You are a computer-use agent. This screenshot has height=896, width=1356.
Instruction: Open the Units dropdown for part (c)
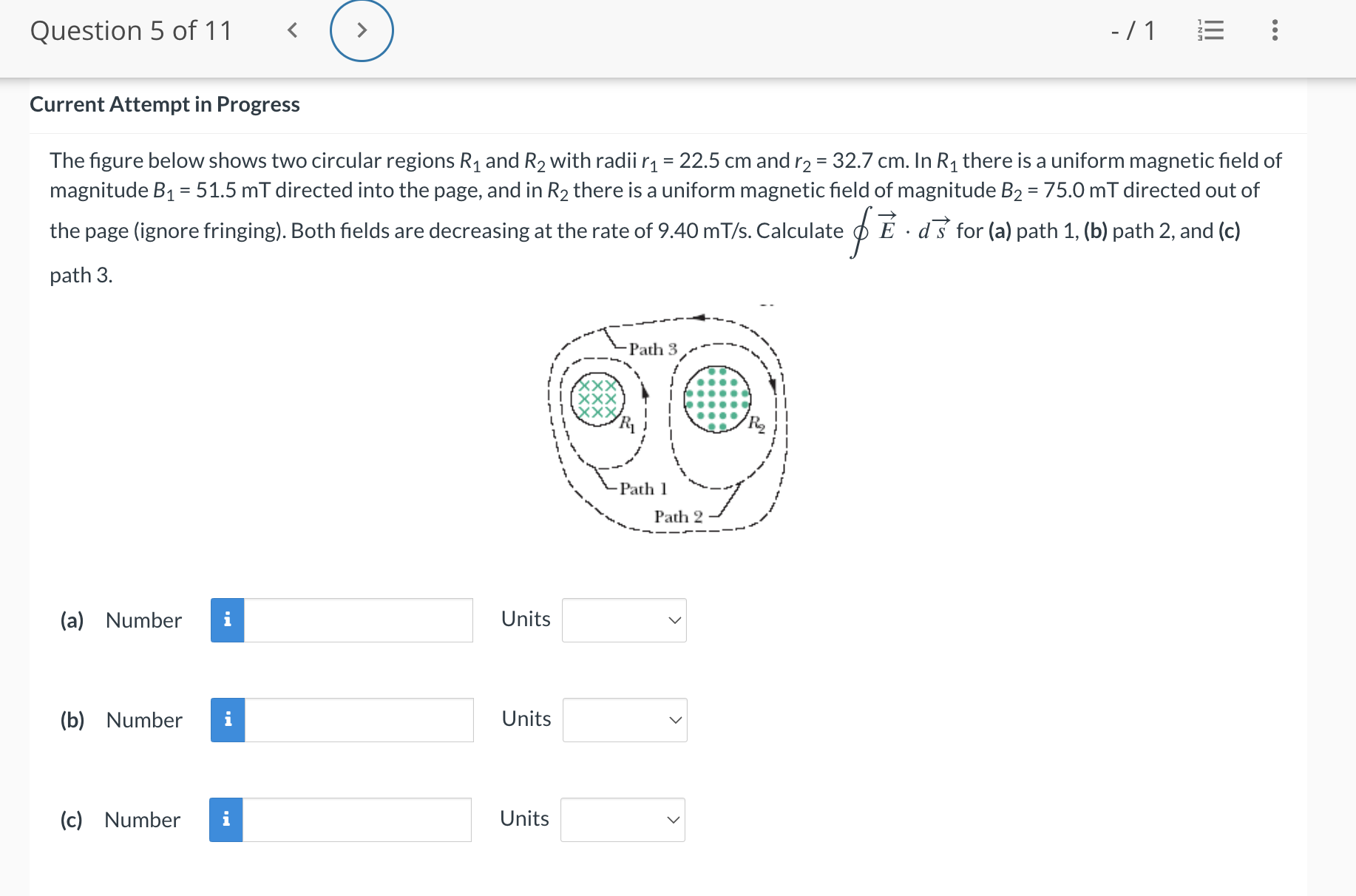[623, 818]
